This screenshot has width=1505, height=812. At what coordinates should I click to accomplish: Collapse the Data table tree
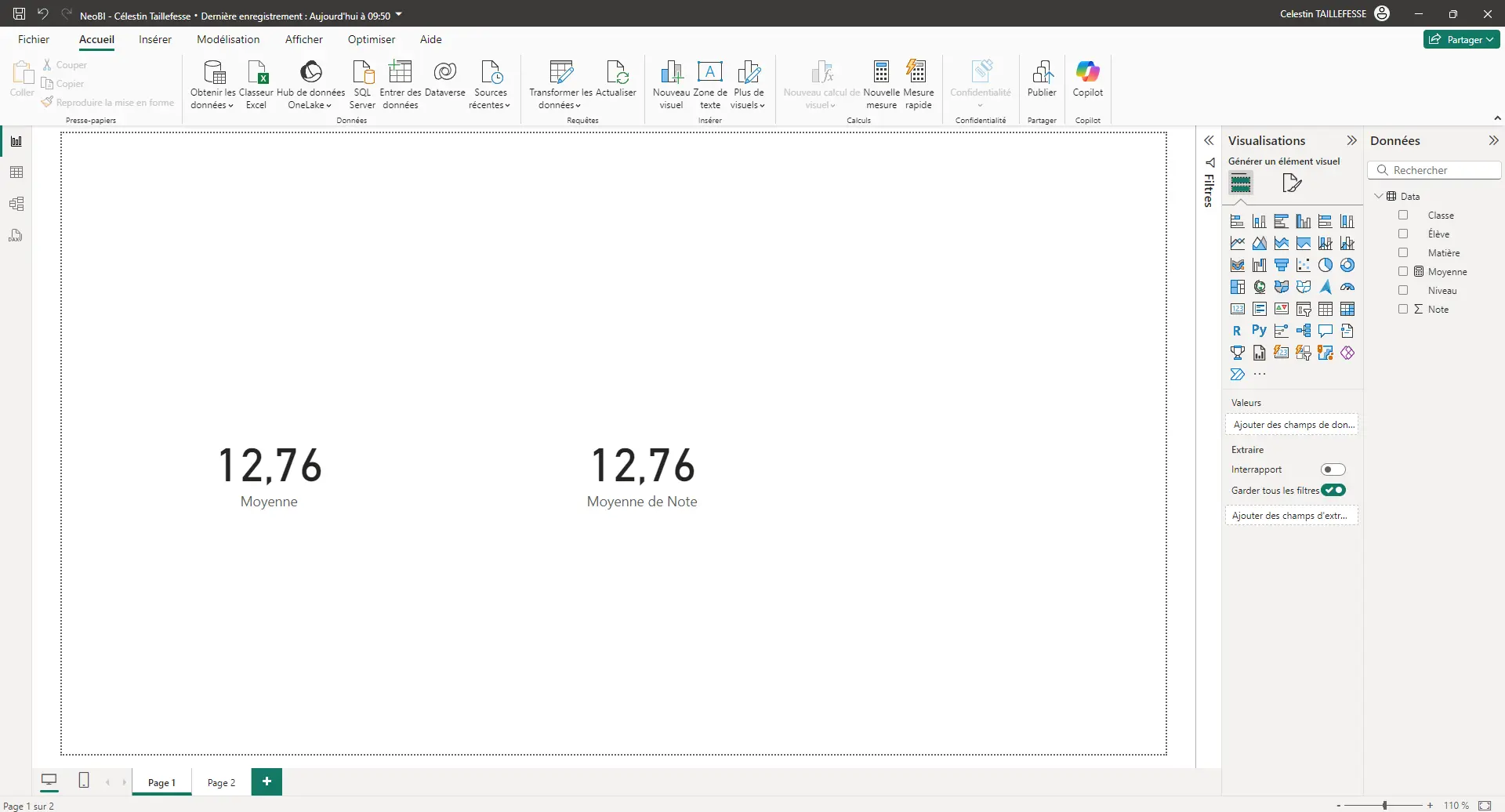[1379, 196]
